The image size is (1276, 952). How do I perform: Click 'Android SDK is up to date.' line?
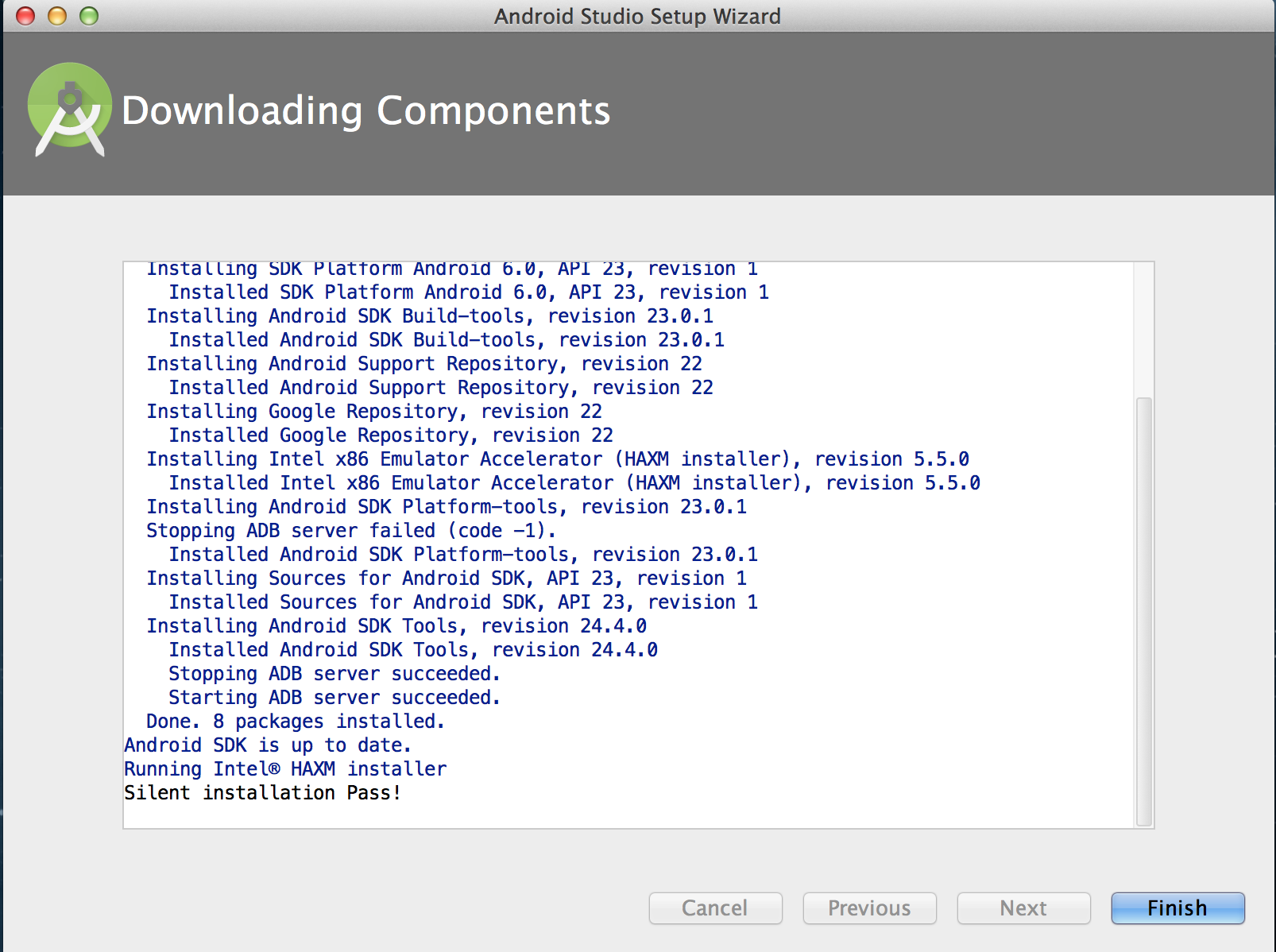(267, 745)
